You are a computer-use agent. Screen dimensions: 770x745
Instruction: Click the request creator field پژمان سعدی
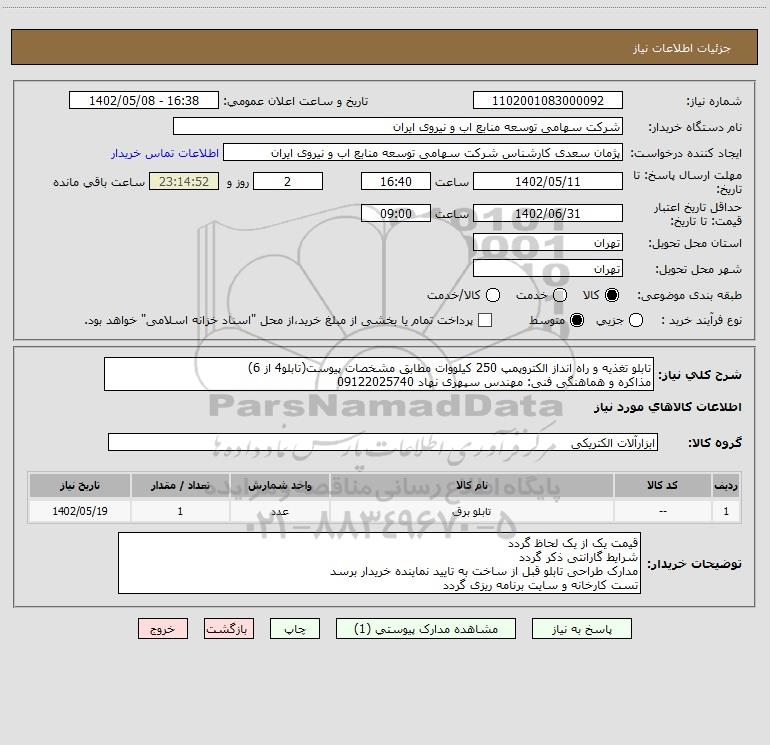point(423,153)
